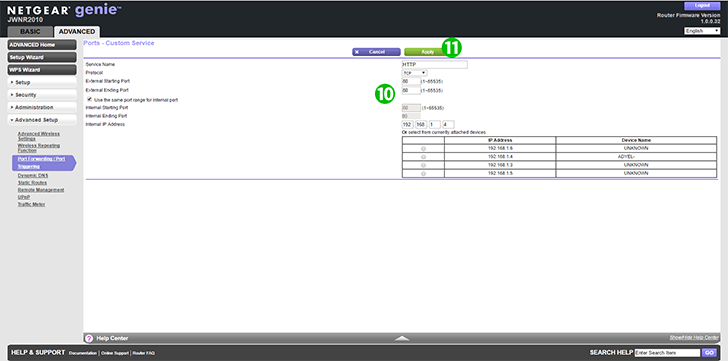728x361 pixels.
Task: Click the first octet of Internal IP Address
Action: point(407,124)
